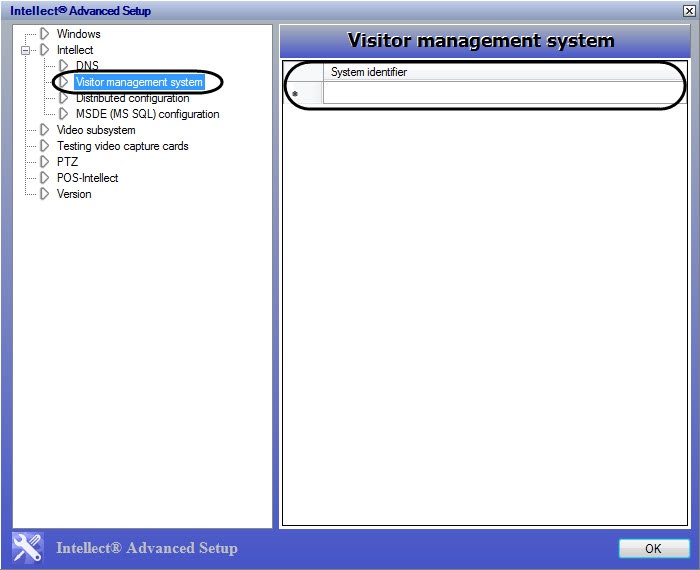Open MSDE (MS SQL) configuration

pos(147,114)
